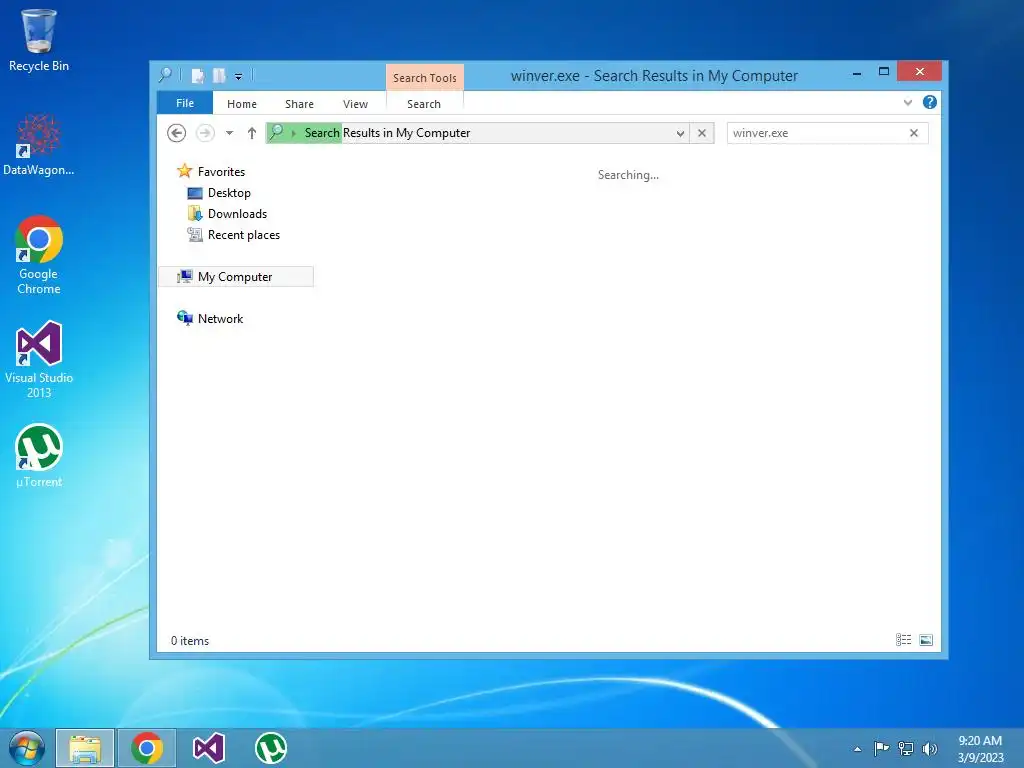Select Network in navigation pane

[x=210, y=319]
